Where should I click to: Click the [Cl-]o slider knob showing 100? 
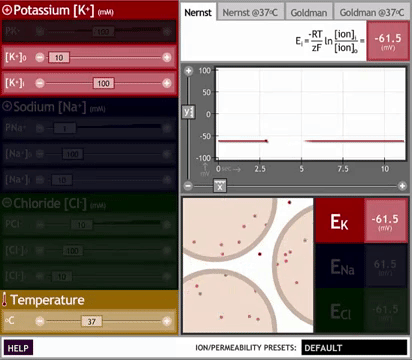[x=72, y=251]
